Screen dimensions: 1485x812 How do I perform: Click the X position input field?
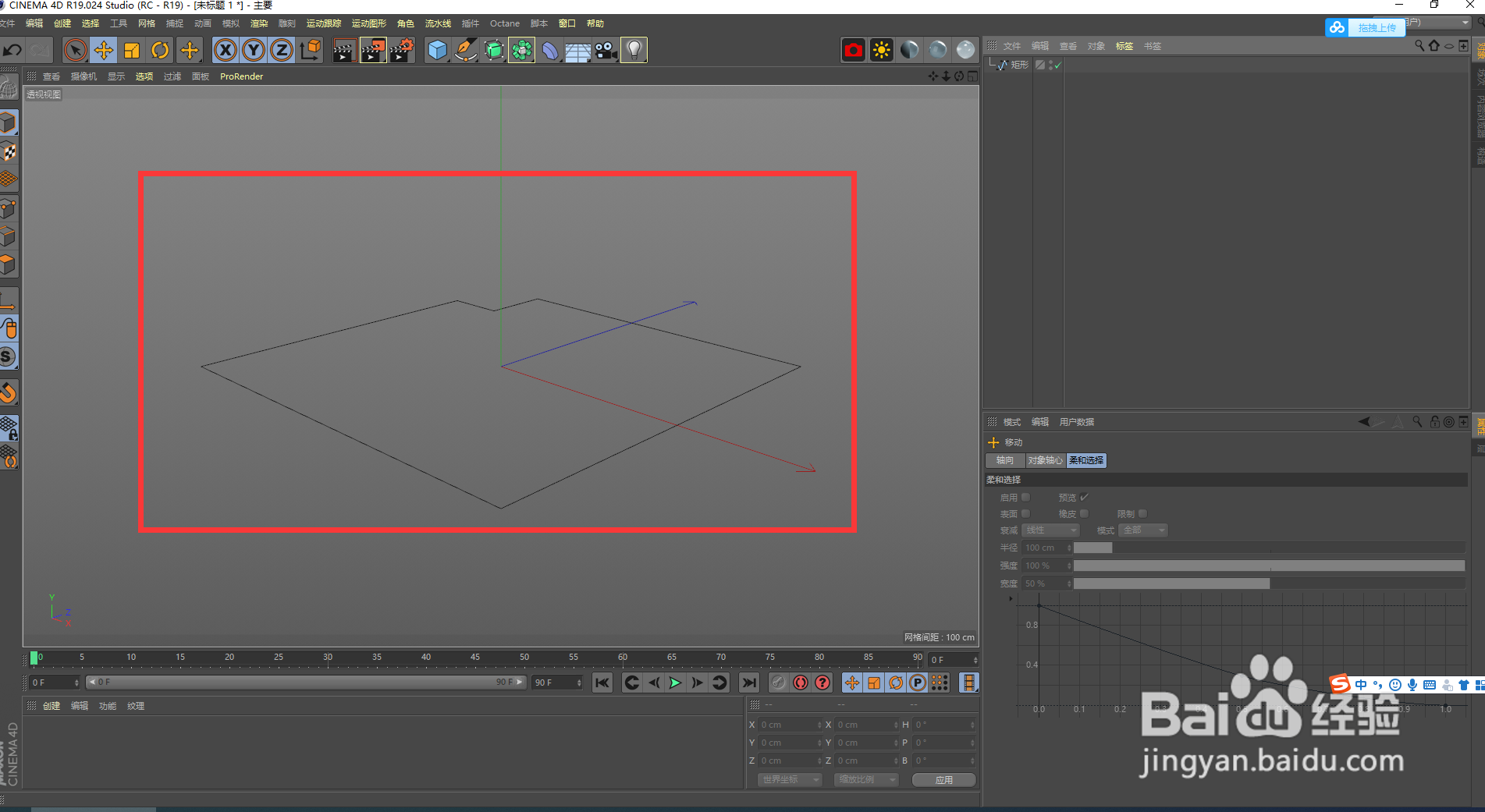pyautogui.click(x=790, y=725)
